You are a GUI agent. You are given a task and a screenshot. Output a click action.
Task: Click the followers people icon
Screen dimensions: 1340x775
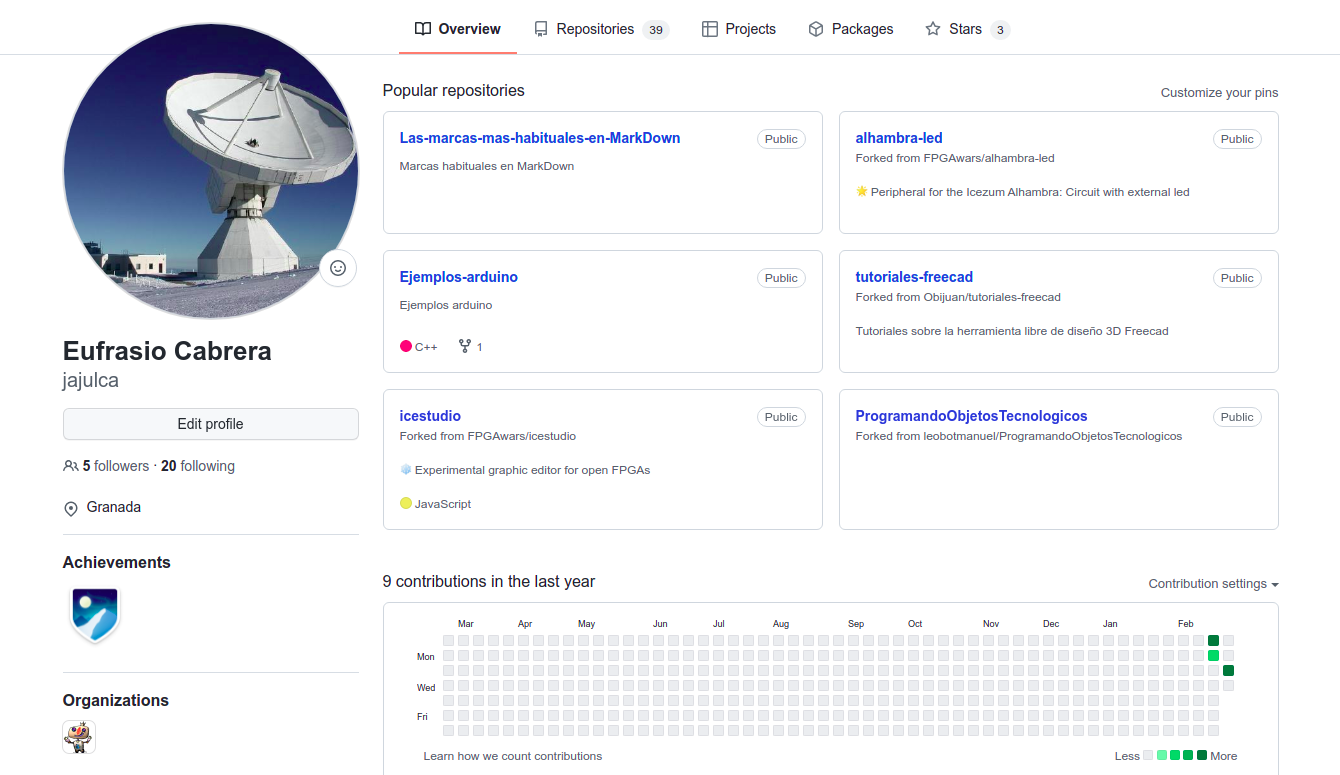pyautogui.click(x=70, y=466)
